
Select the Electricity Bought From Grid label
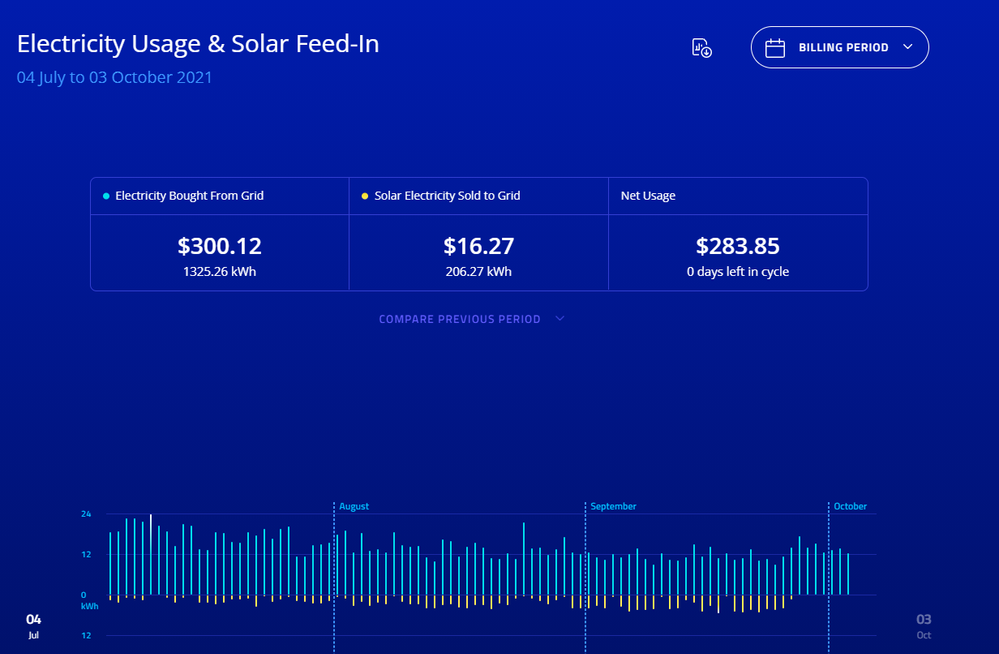pyautogui.click(x=189, y=196)
